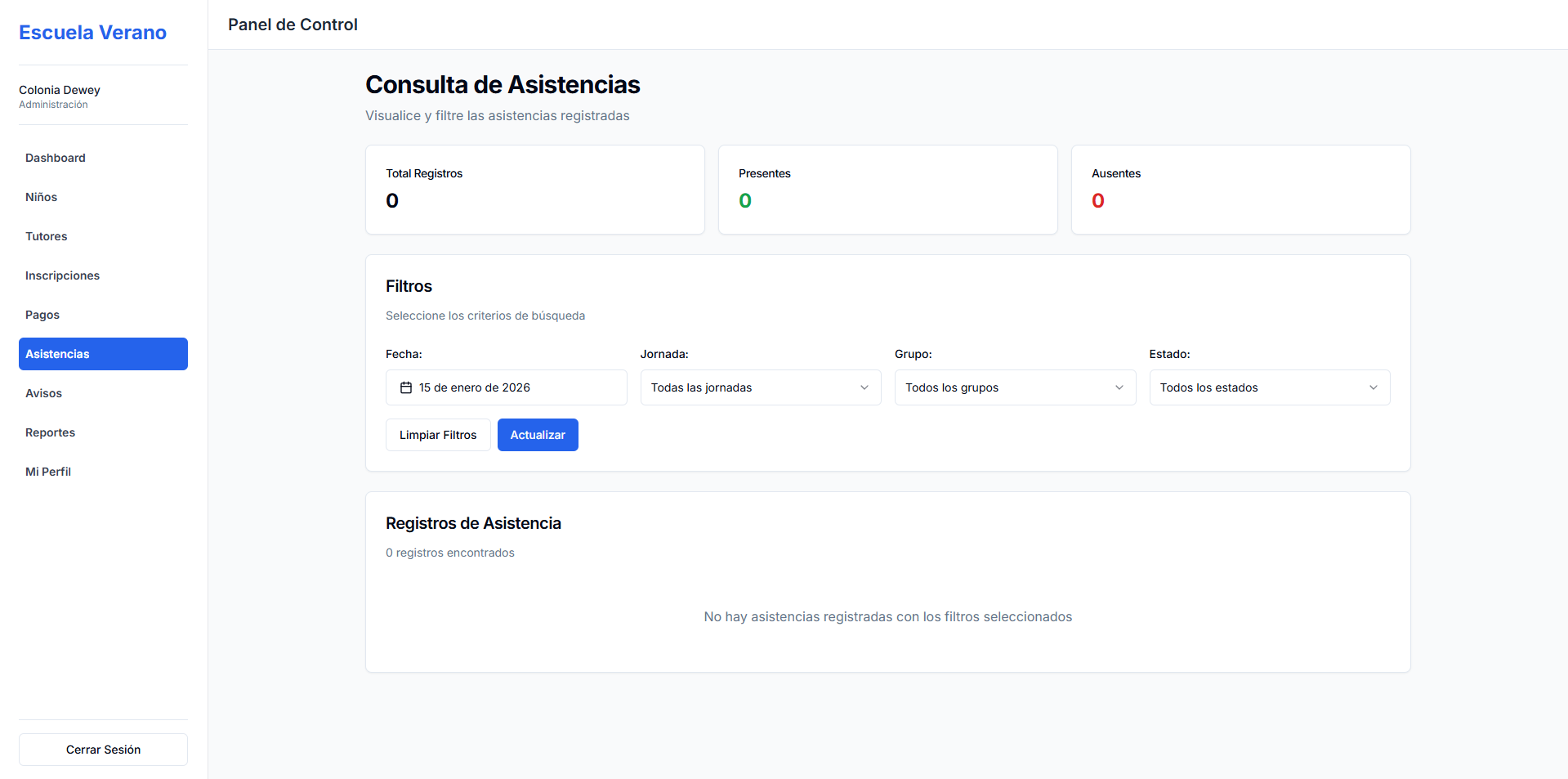Open the Todas las jornadas dropdown
Screen dimensions: 1568x779
point(761,387)
